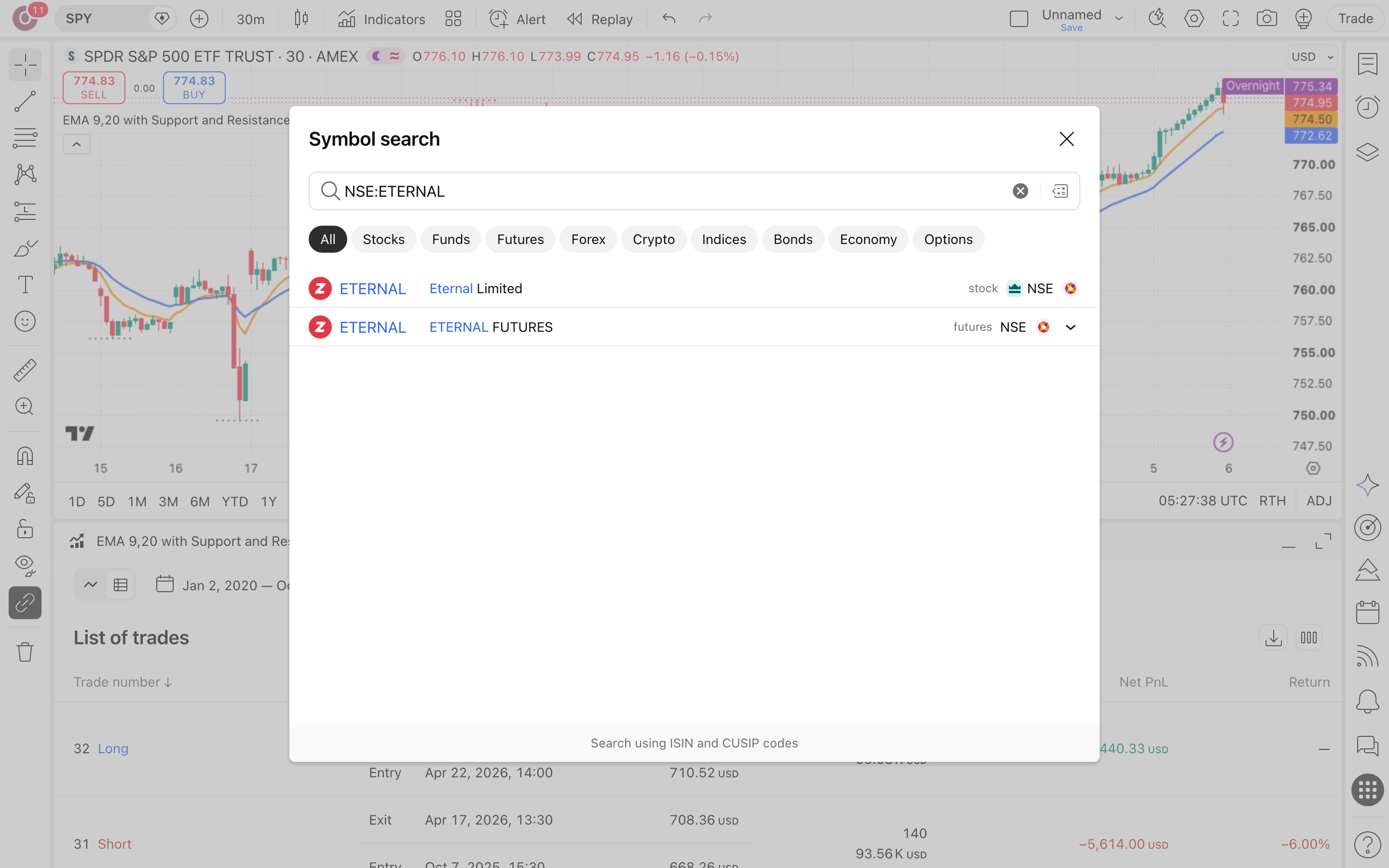
Task: Filter results by Futures
Action: pos(520,239)
